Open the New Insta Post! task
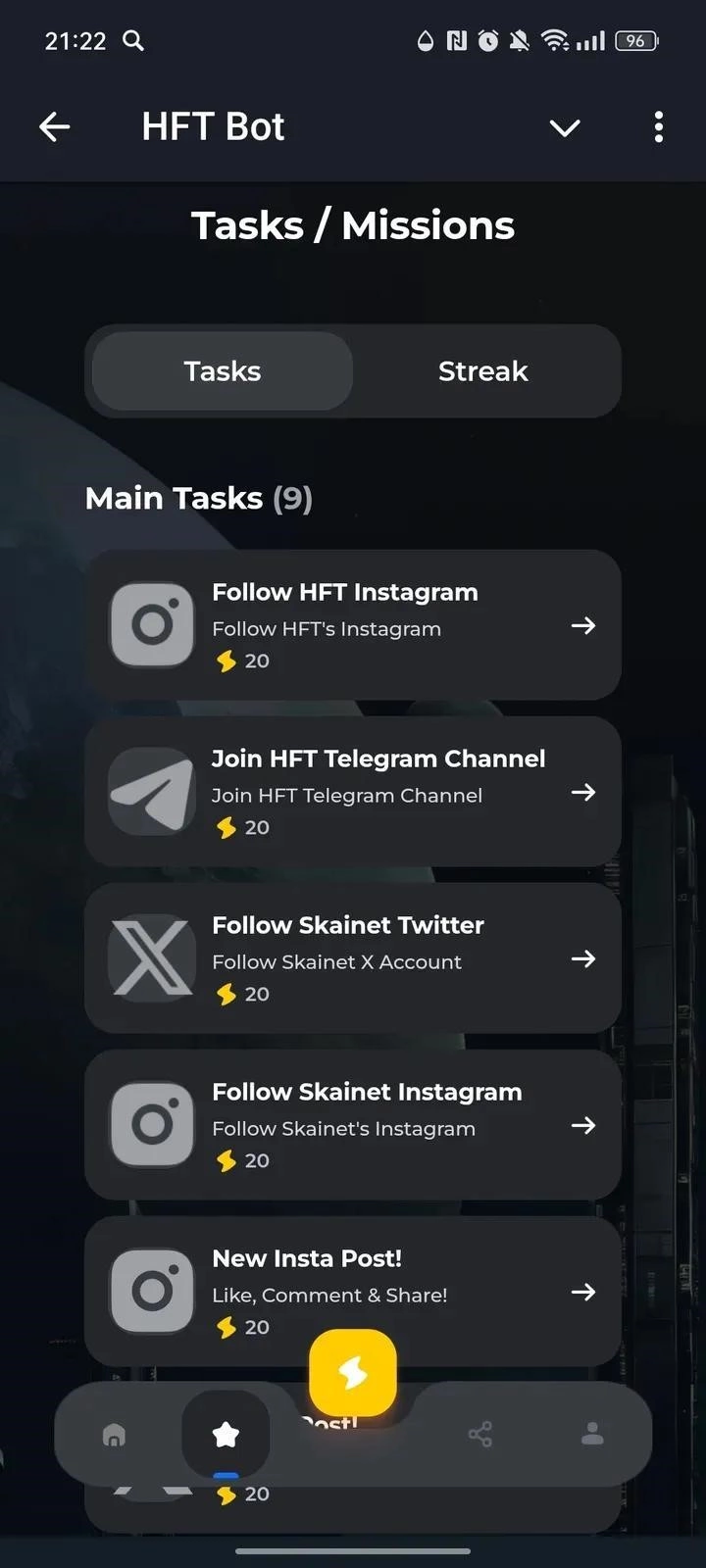This screenshot has height=1568, width=706. [x=353, y=1292]
